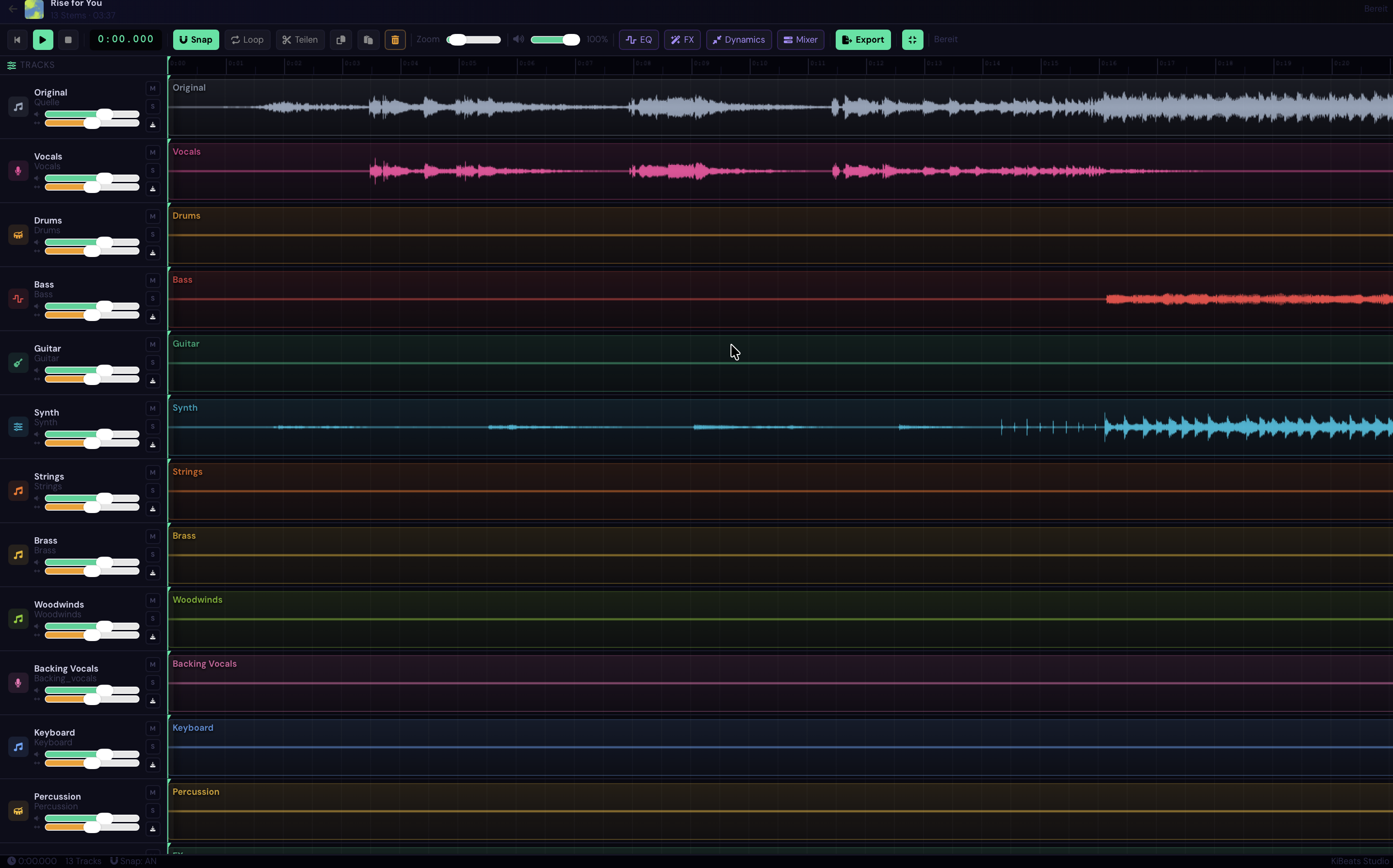Click the time display 0:00.000
This screenshot has width=1393, height=868.
[x=126, y=39]
